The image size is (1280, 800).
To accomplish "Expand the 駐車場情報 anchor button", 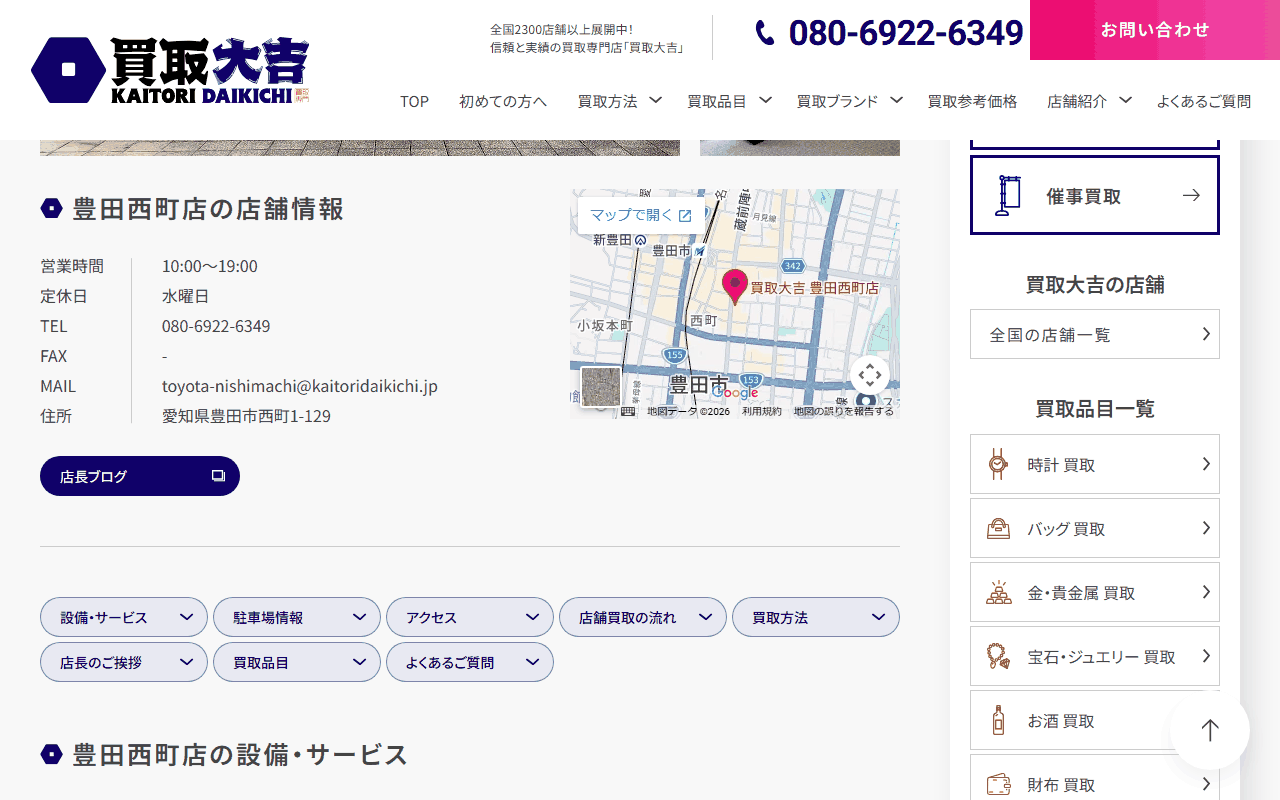I will tap(297, 617).
